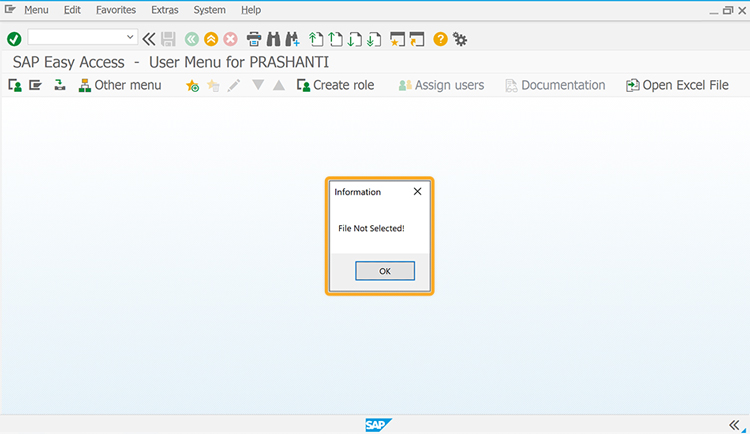
Task: Click the Open Excel File button
Action: click(x=677, y=85)
